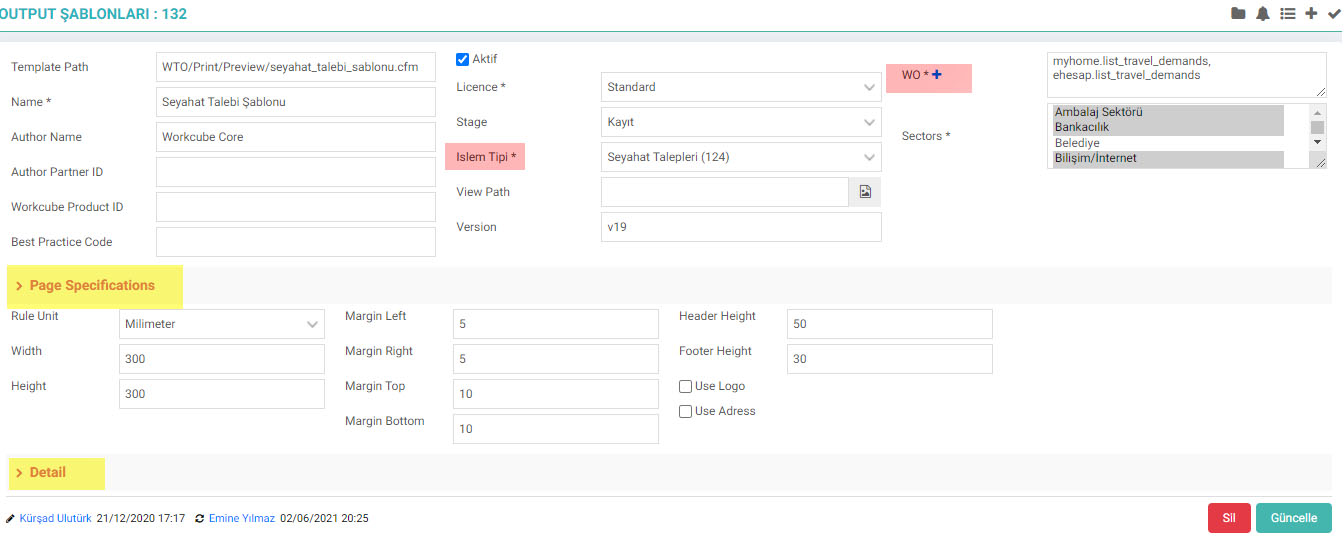Viewport: 1344px width, 539px height.
Task: Click the plus icon in top header
Action: (1311, 14)
